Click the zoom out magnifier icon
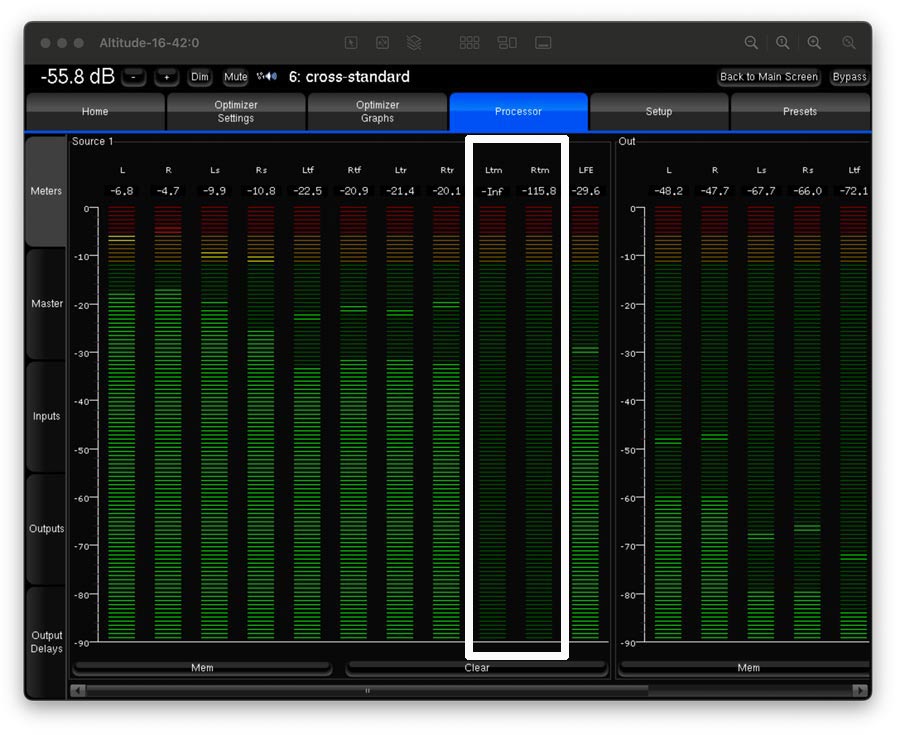 click(x=751, y=42)
